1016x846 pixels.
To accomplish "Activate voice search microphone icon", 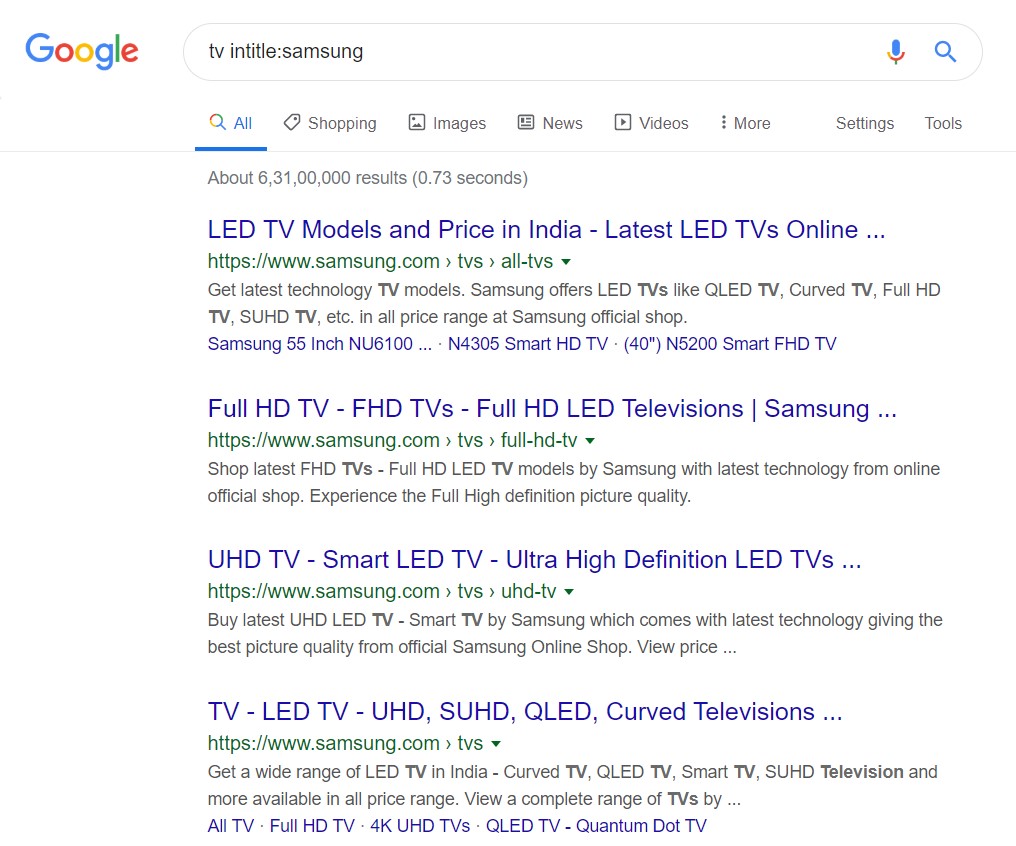I will 895,51.
